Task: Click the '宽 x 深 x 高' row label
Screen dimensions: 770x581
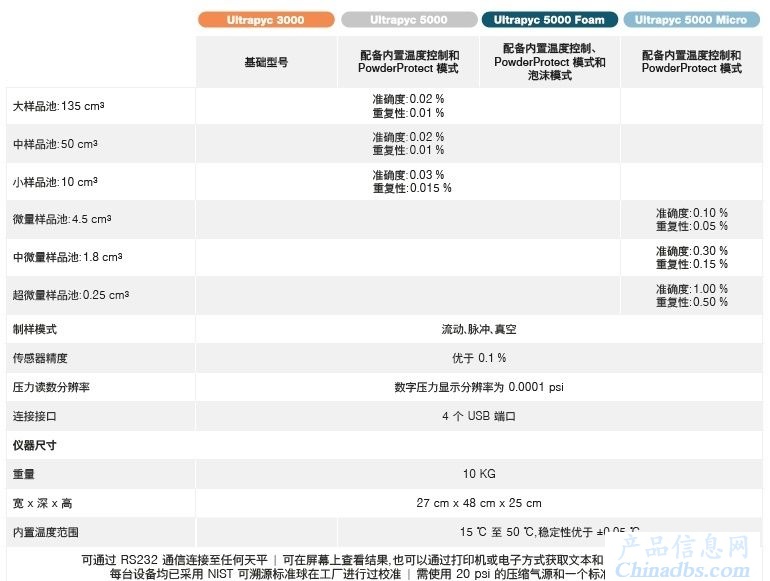Action: click(x=42, y=503)
